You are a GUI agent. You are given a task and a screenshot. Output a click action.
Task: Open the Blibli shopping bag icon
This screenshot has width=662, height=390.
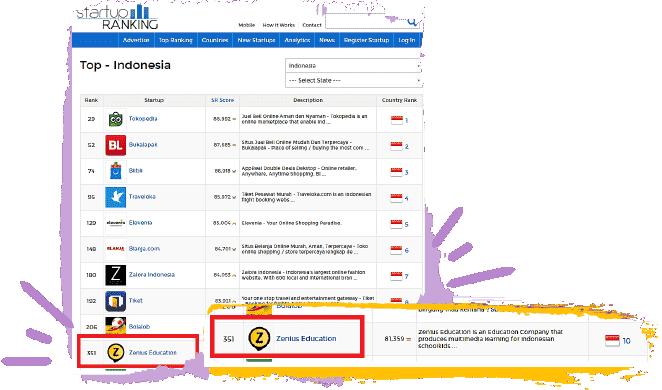[x=115, y=171]
